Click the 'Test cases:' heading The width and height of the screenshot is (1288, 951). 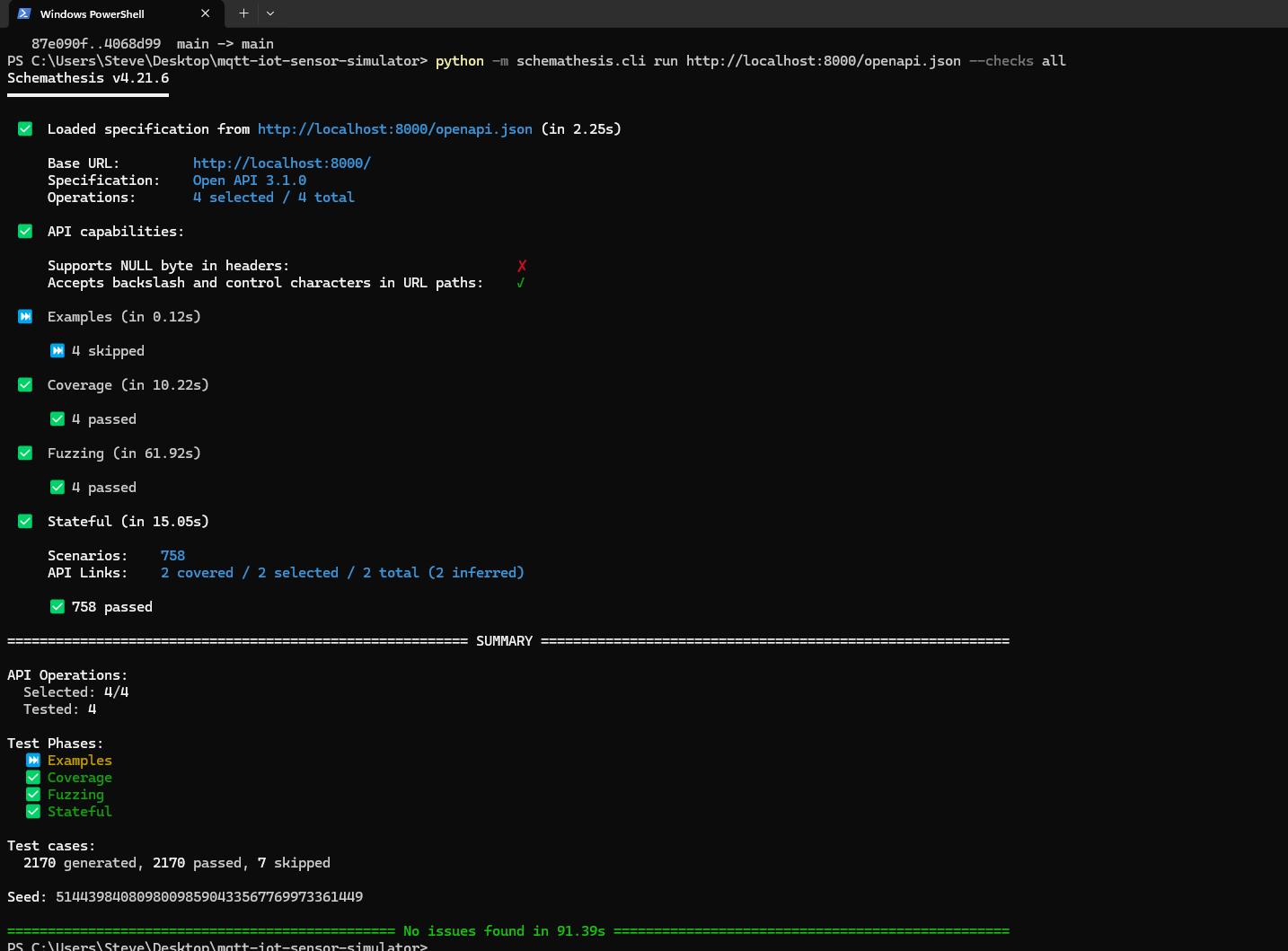(51, 846)
